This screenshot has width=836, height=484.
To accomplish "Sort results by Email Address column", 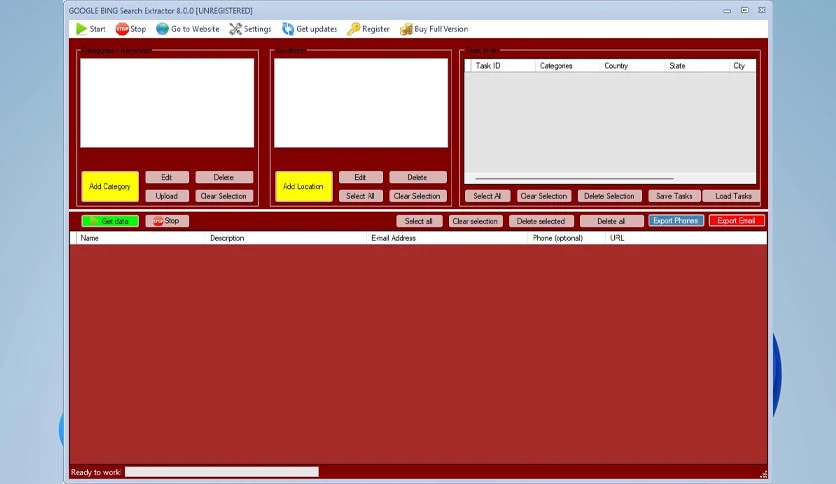I will [447, 238].
